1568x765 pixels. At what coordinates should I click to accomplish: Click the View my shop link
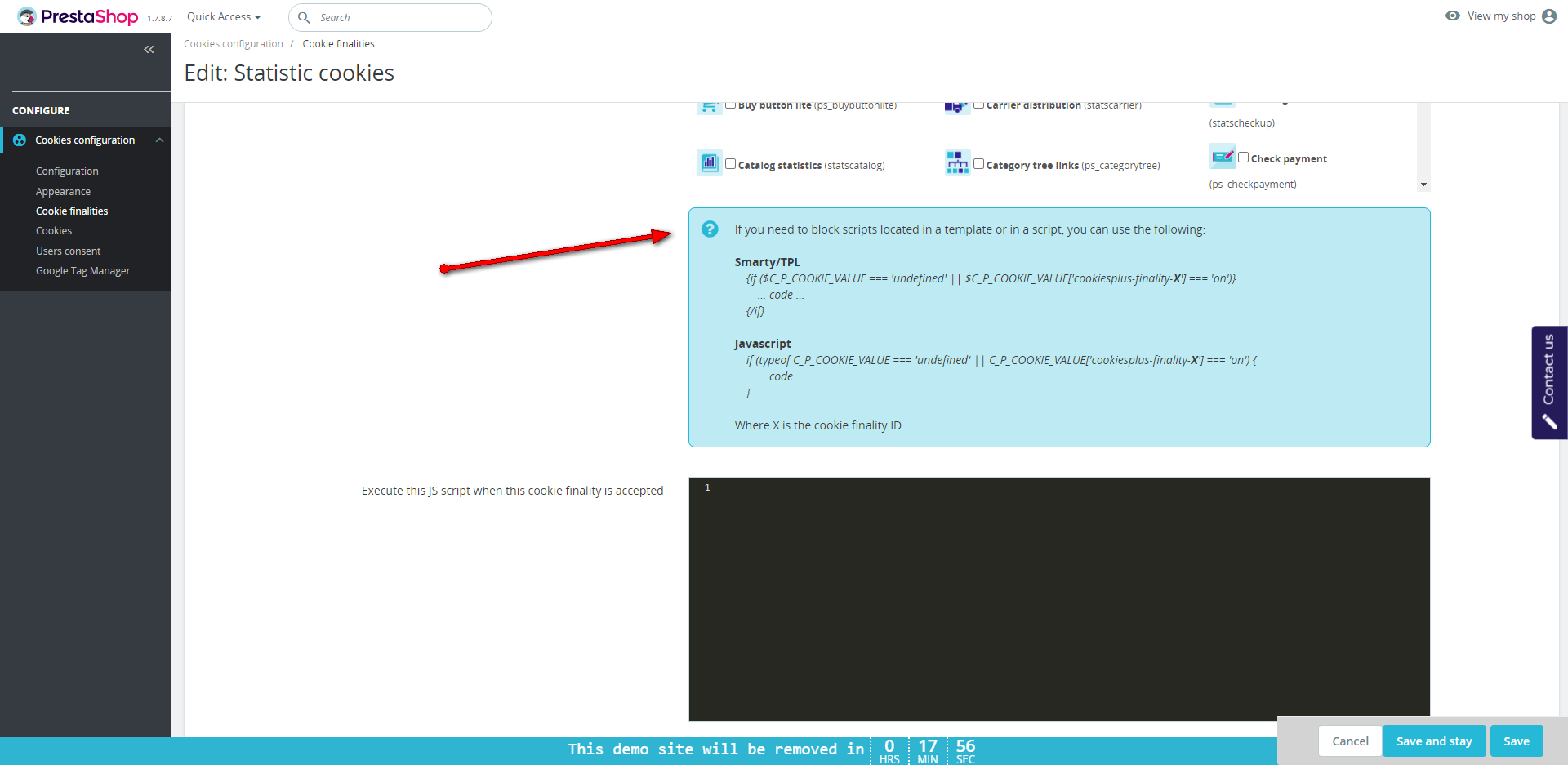click(1501, 16)
